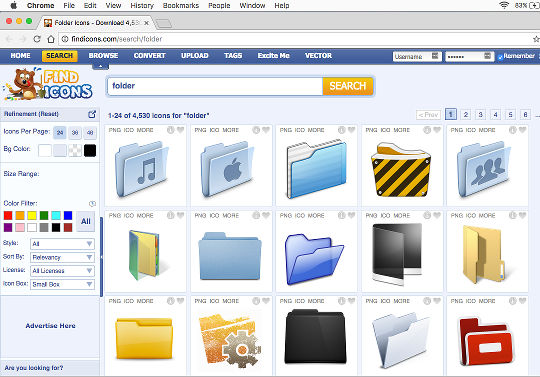Click the refinement panel pop-out icon
540x377 pixels.
pos(92,114)
